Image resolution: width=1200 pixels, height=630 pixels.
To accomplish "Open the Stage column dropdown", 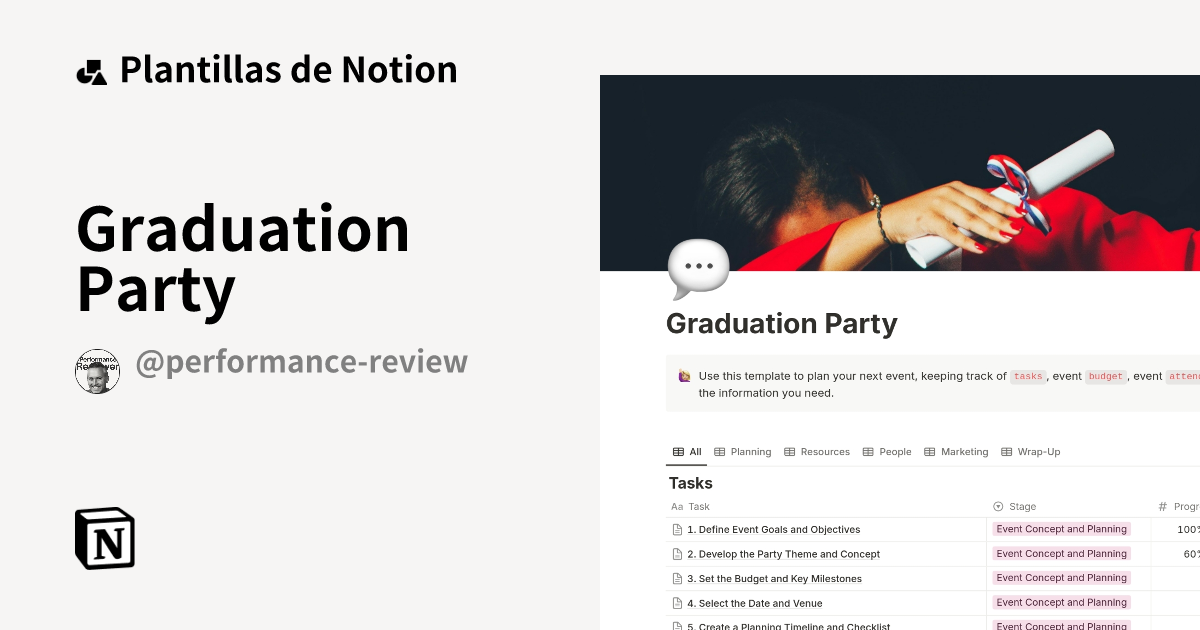I will coord(1022,506).
